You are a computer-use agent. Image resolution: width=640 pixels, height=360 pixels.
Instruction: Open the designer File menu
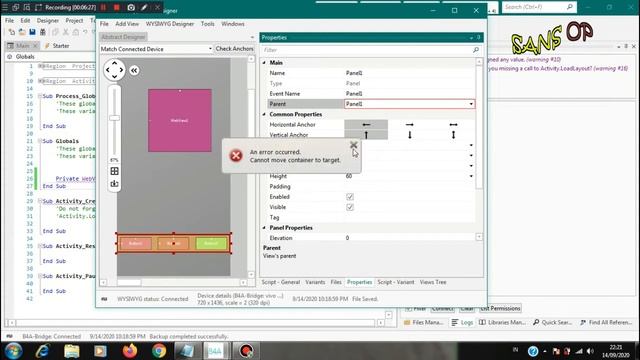(x=104, y=24)
